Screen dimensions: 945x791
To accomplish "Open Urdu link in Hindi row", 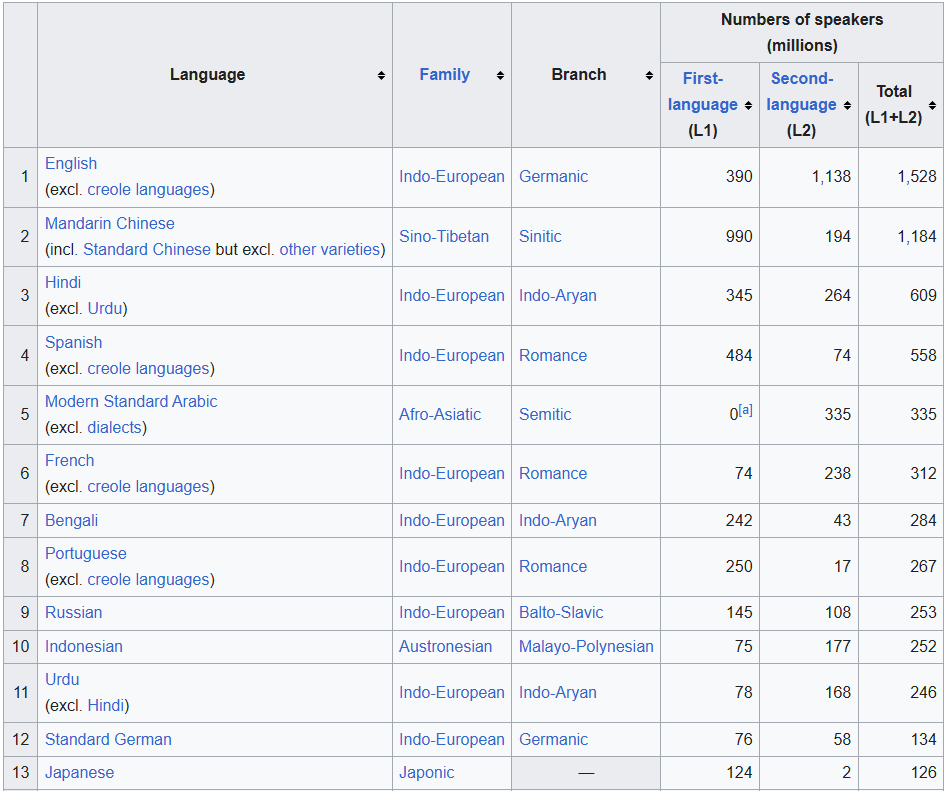I will click(x=105, y=308).
